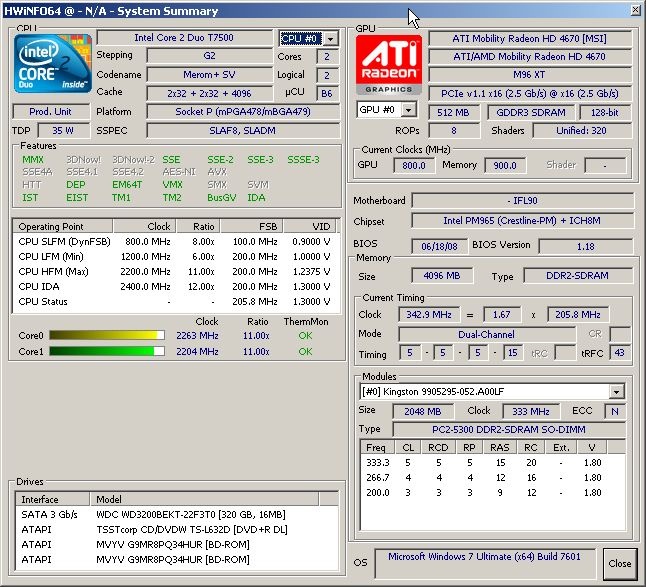
Task: Click the drives Interface column header
Action: [x=53, y=499]
